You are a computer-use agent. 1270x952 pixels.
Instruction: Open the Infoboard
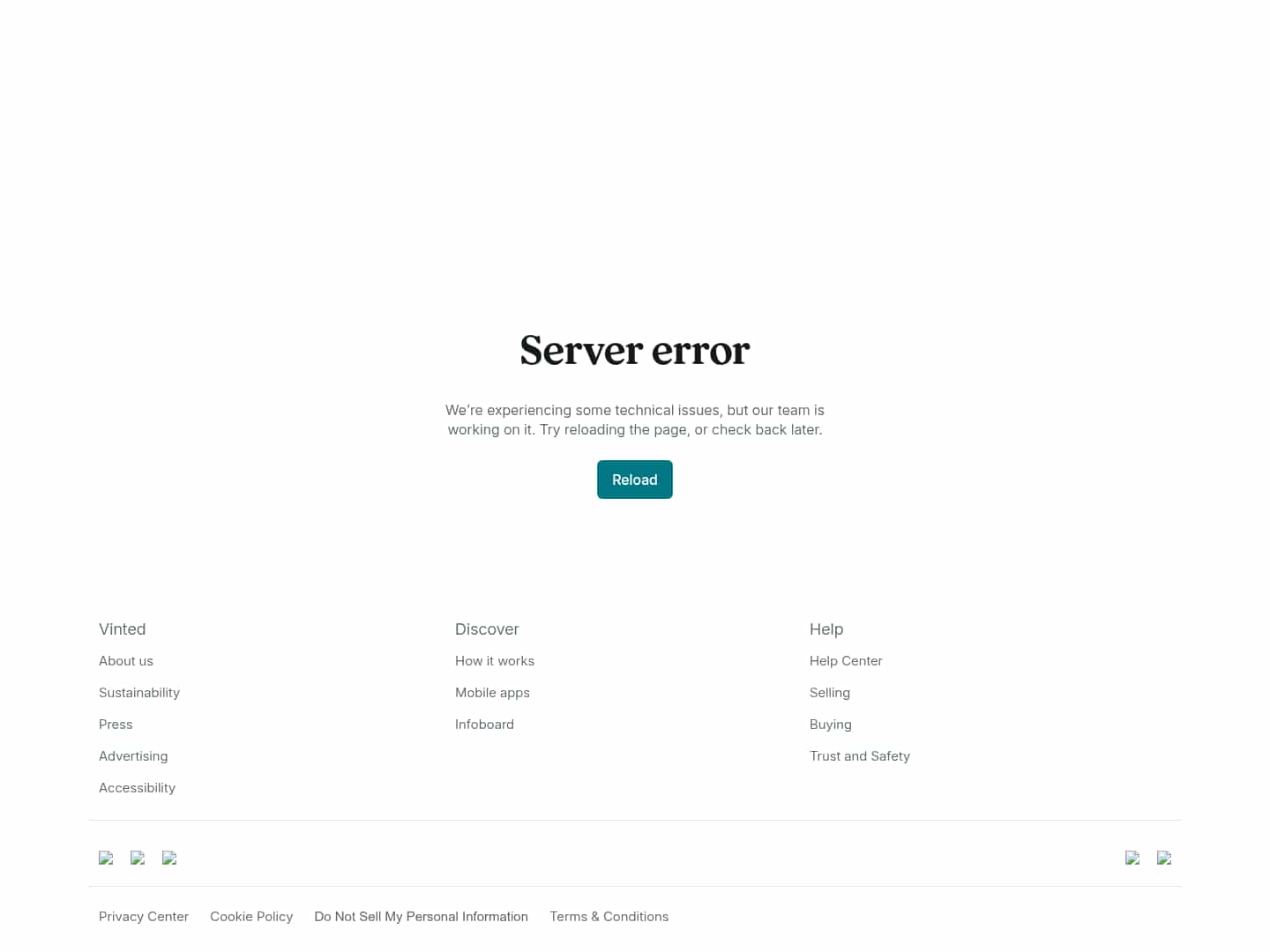[x=484, y=724]
